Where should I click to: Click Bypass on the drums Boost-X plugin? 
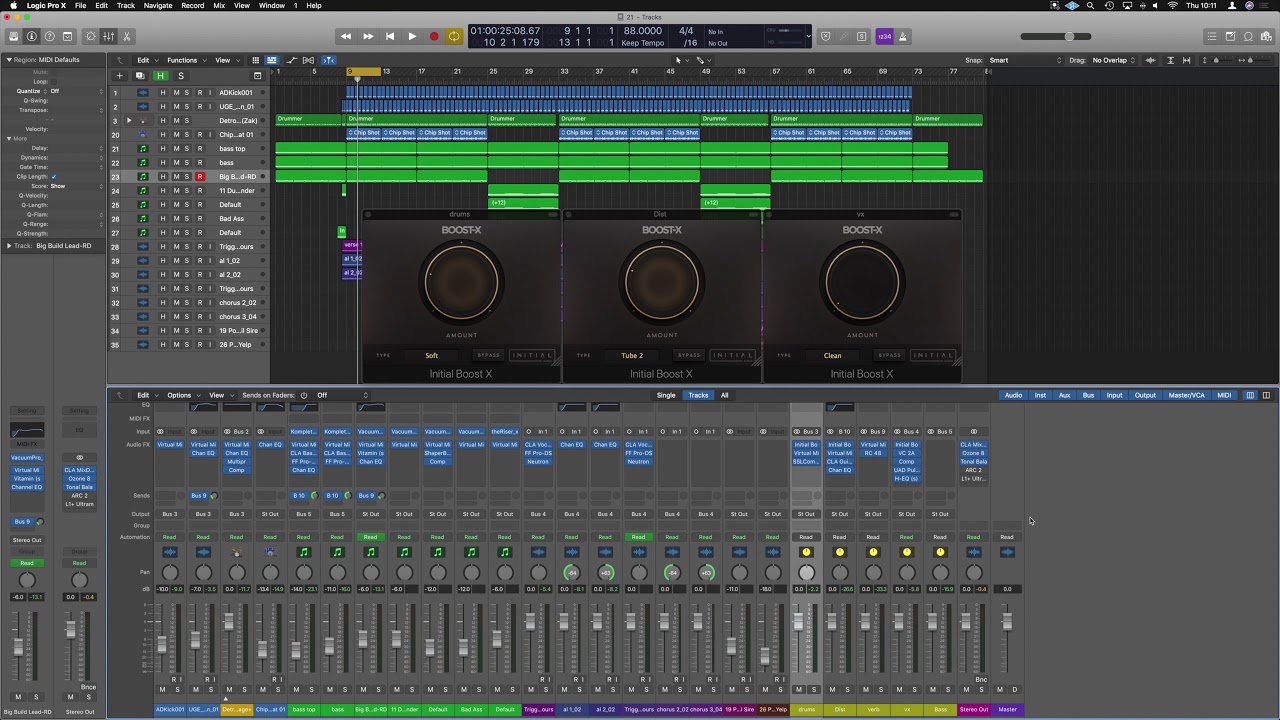point(488,355)
